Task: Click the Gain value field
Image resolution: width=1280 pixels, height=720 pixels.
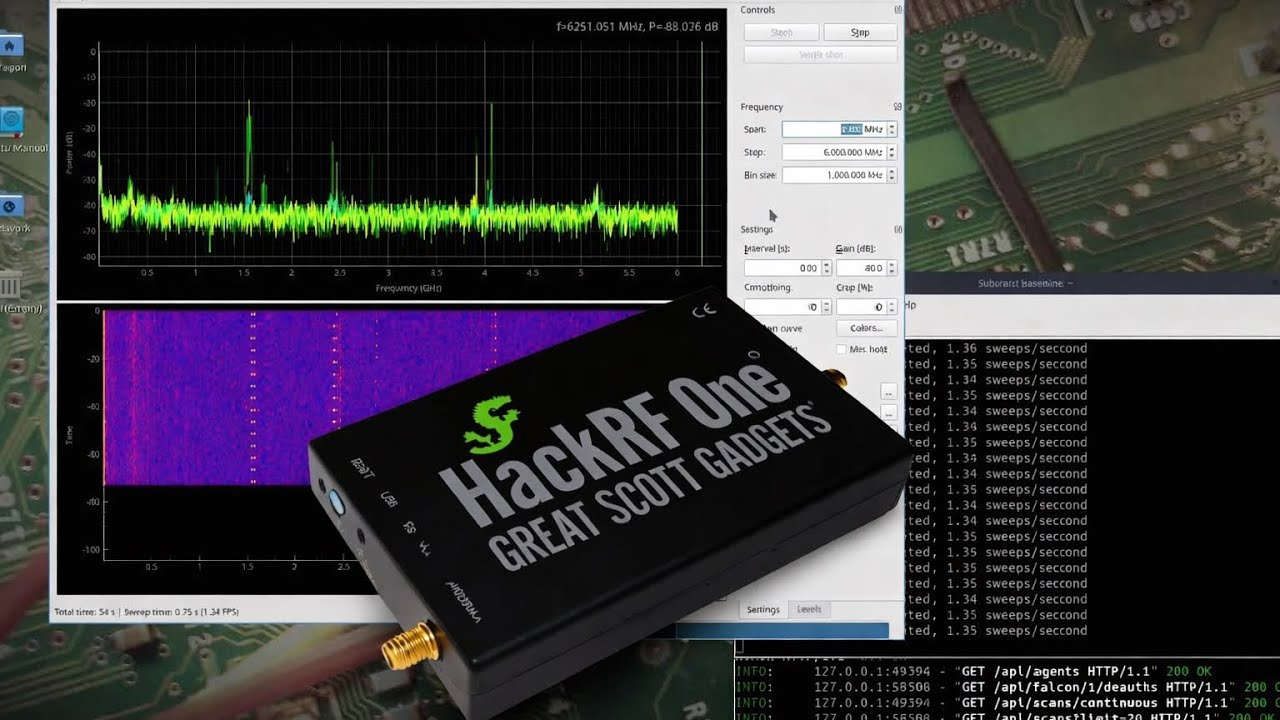Action: coord(861,268)
